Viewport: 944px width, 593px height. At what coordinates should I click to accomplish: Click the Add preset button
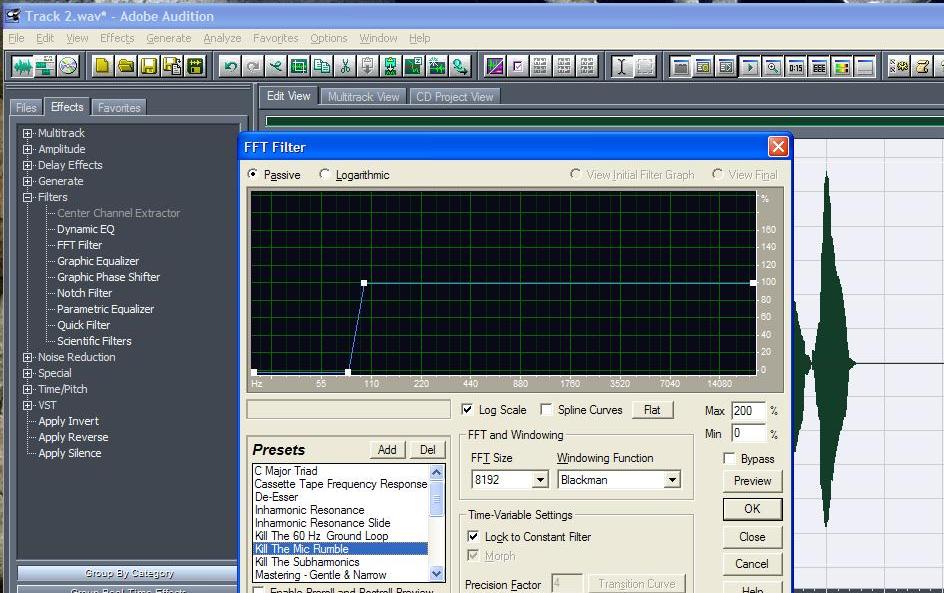pos(387,450)
